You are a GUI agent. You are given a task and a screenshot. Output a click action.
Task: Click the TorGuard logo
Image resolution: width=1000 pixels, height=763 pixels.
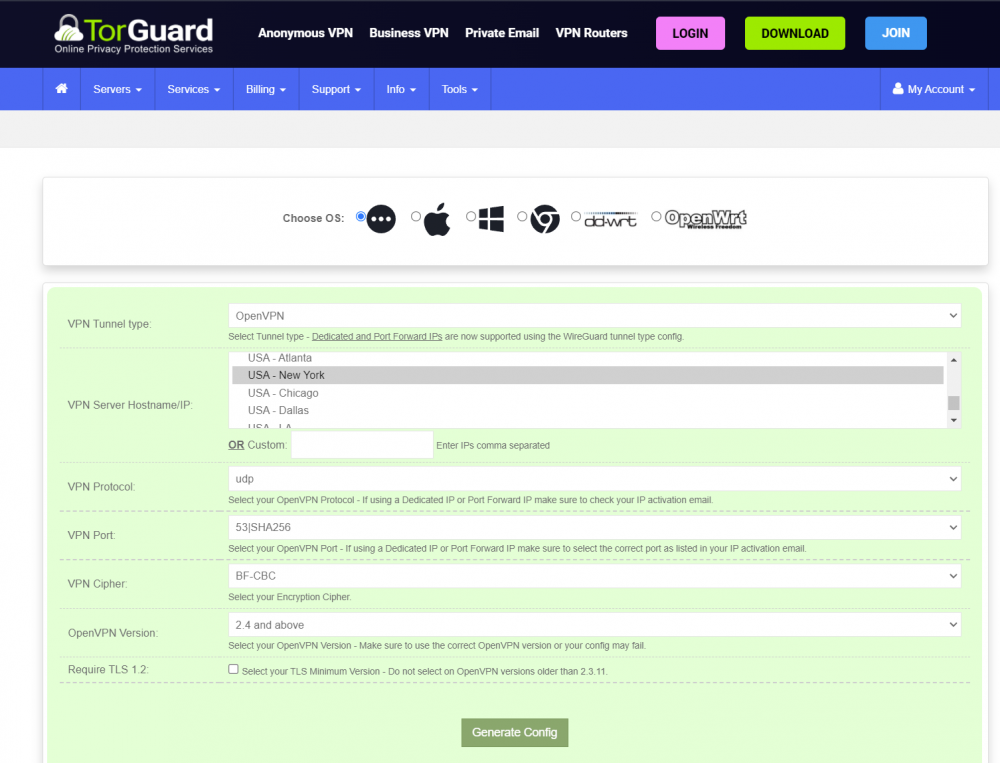click(133, 34)
